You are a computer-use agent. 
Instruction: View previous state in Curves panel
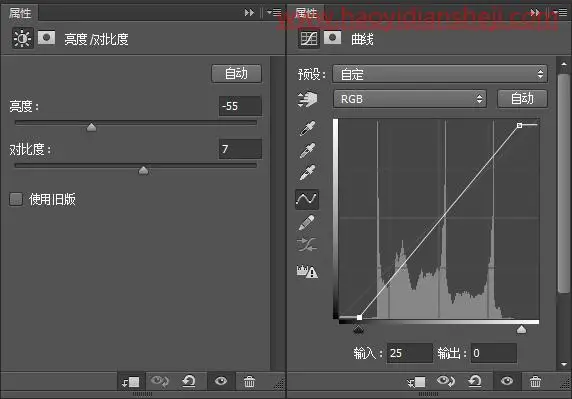coord(446,381)
